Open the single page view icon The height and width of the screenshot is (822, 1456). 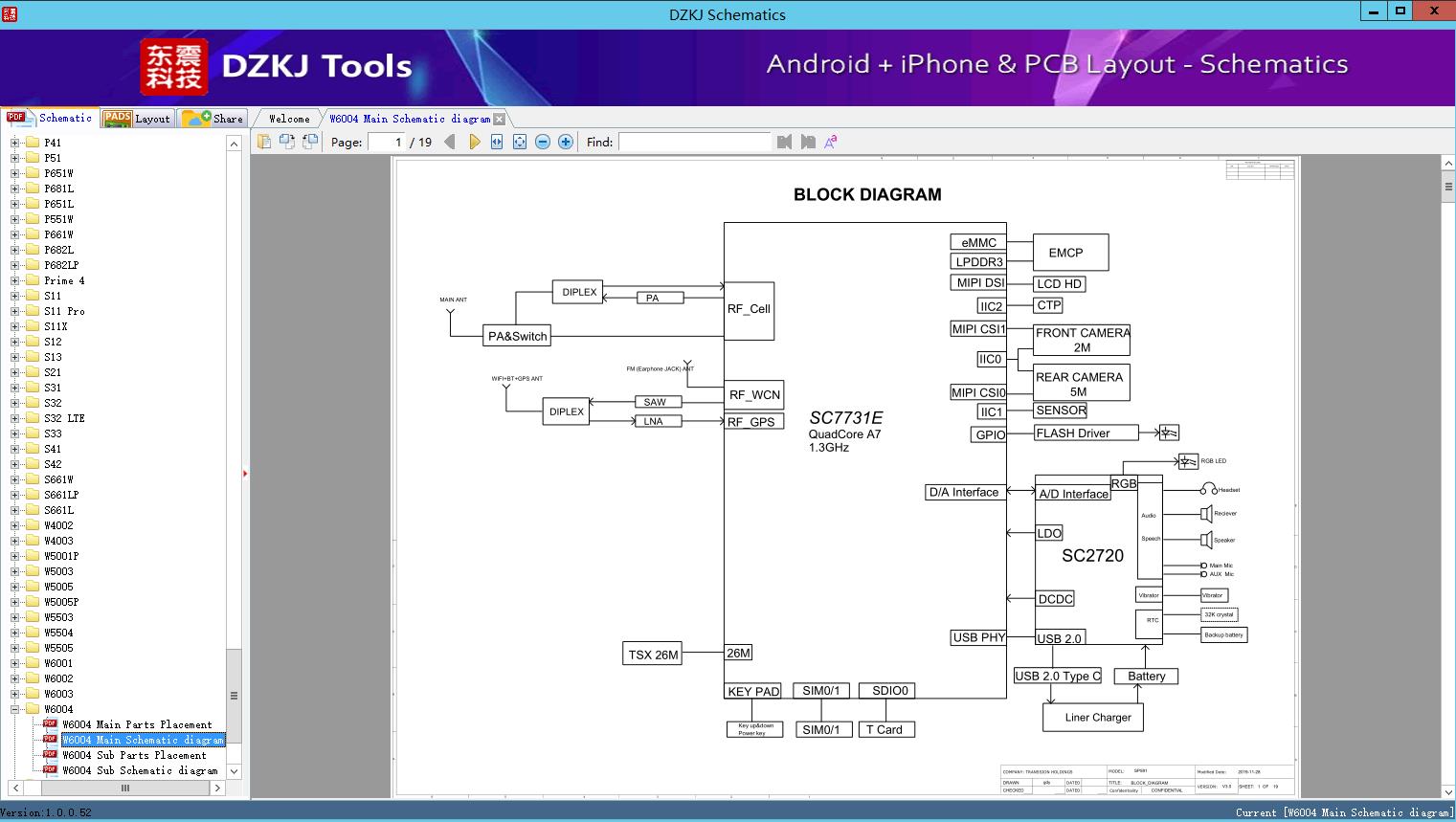pyautogui.click(x=263, y=141)
